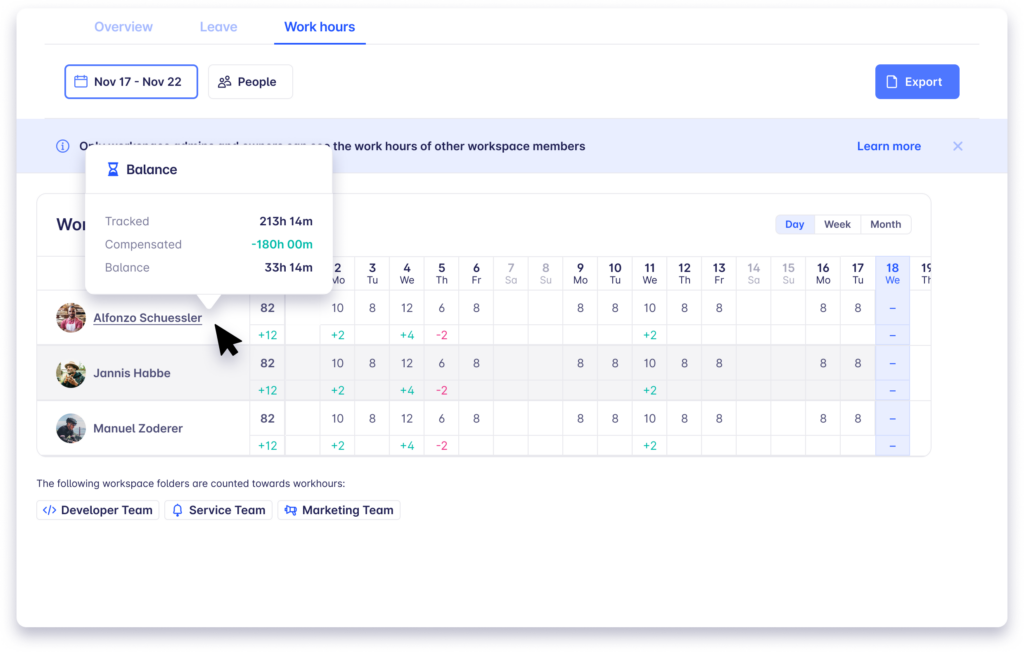The image size is (1024, 652).
Task: Open Alfonzo Schuessler's profile link
Action: click(x=147, y=318)
